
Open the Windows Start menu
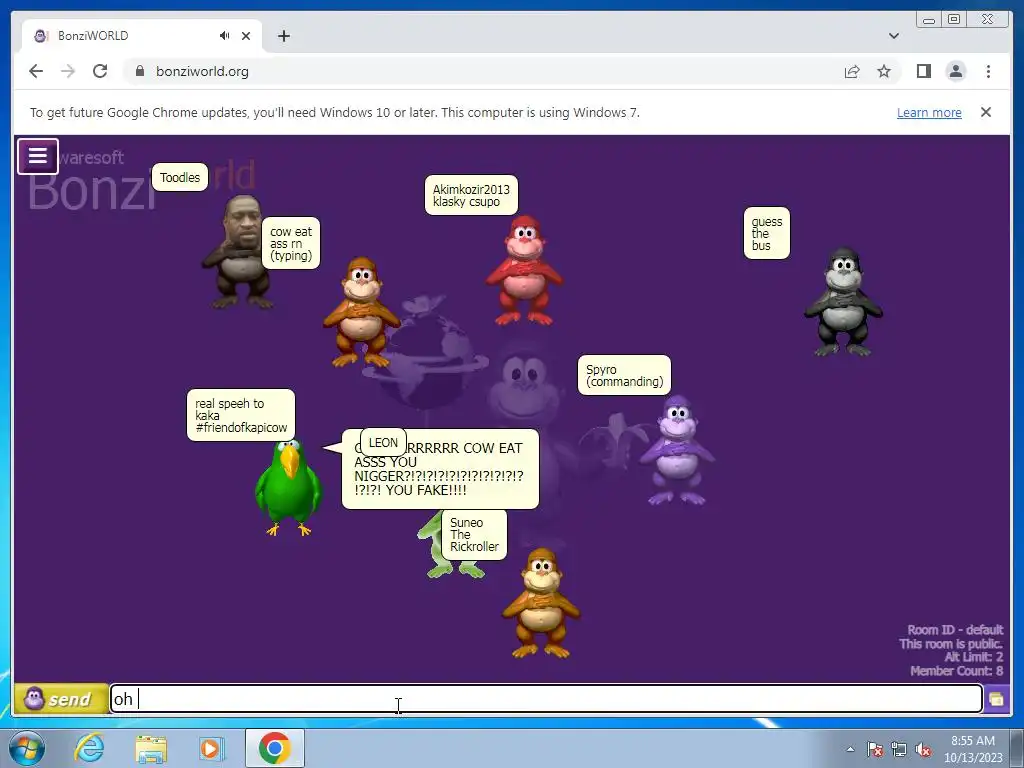pyautogui.click(x=26, y=748)
